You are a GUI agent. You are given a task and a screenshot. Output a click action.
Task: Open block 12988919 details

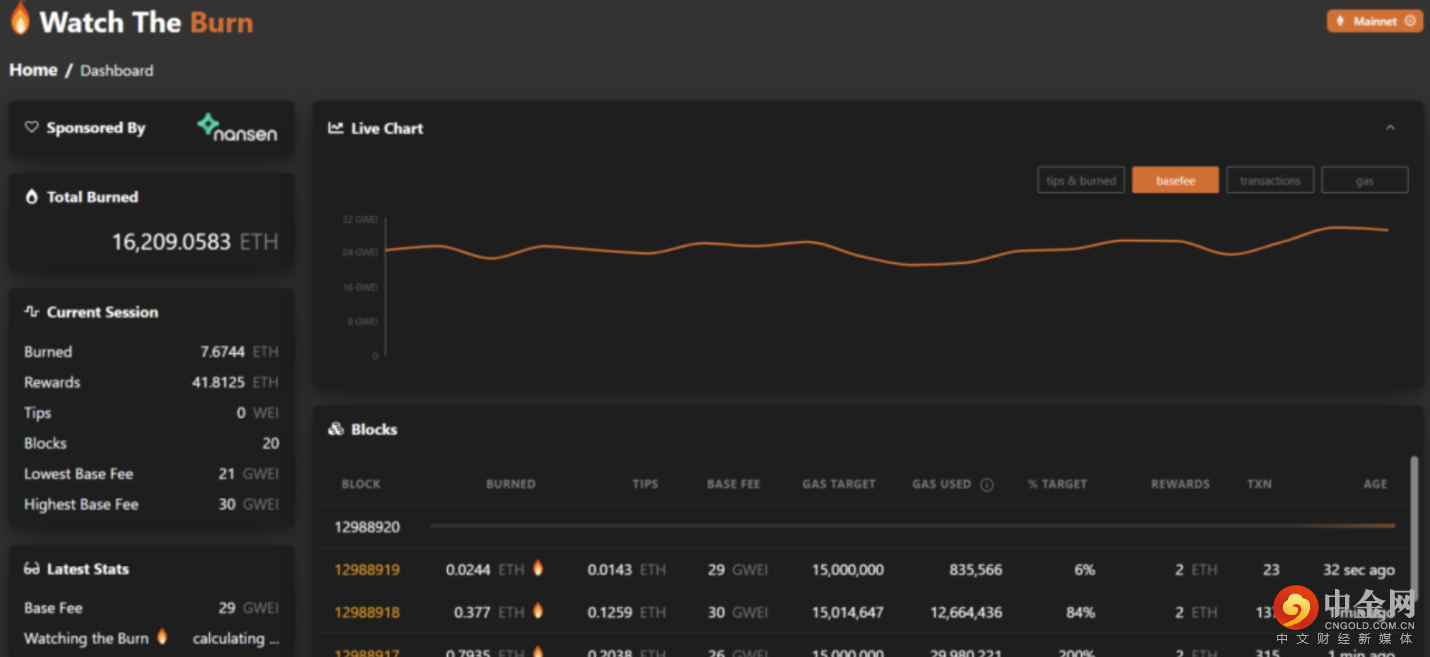click(x=367, y=570)
